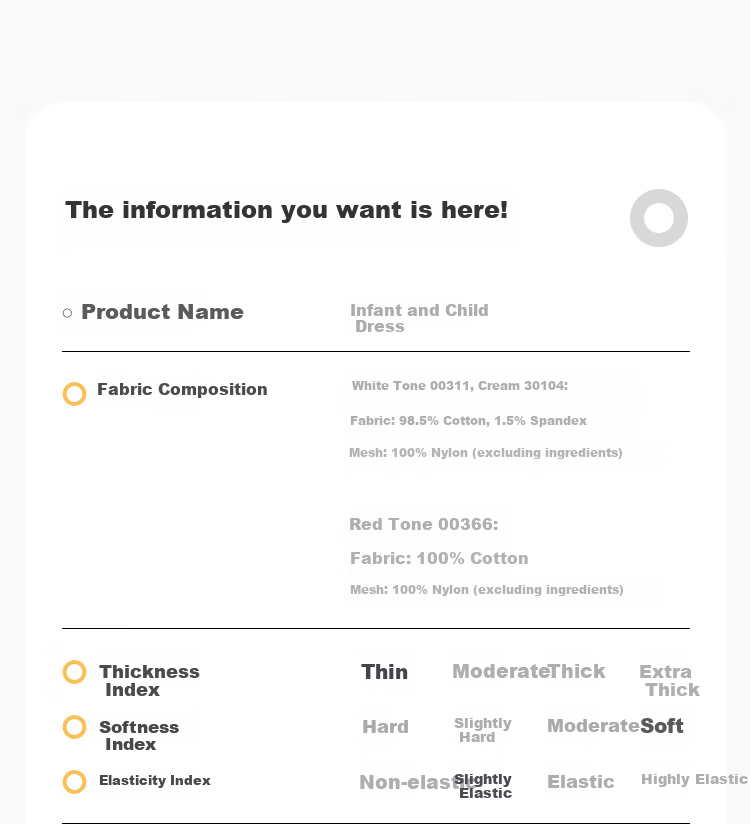Choose Extra Thick in Thickness Index
Image resolution: width=750 pixels, height=824 pixels.
(669, 681)
